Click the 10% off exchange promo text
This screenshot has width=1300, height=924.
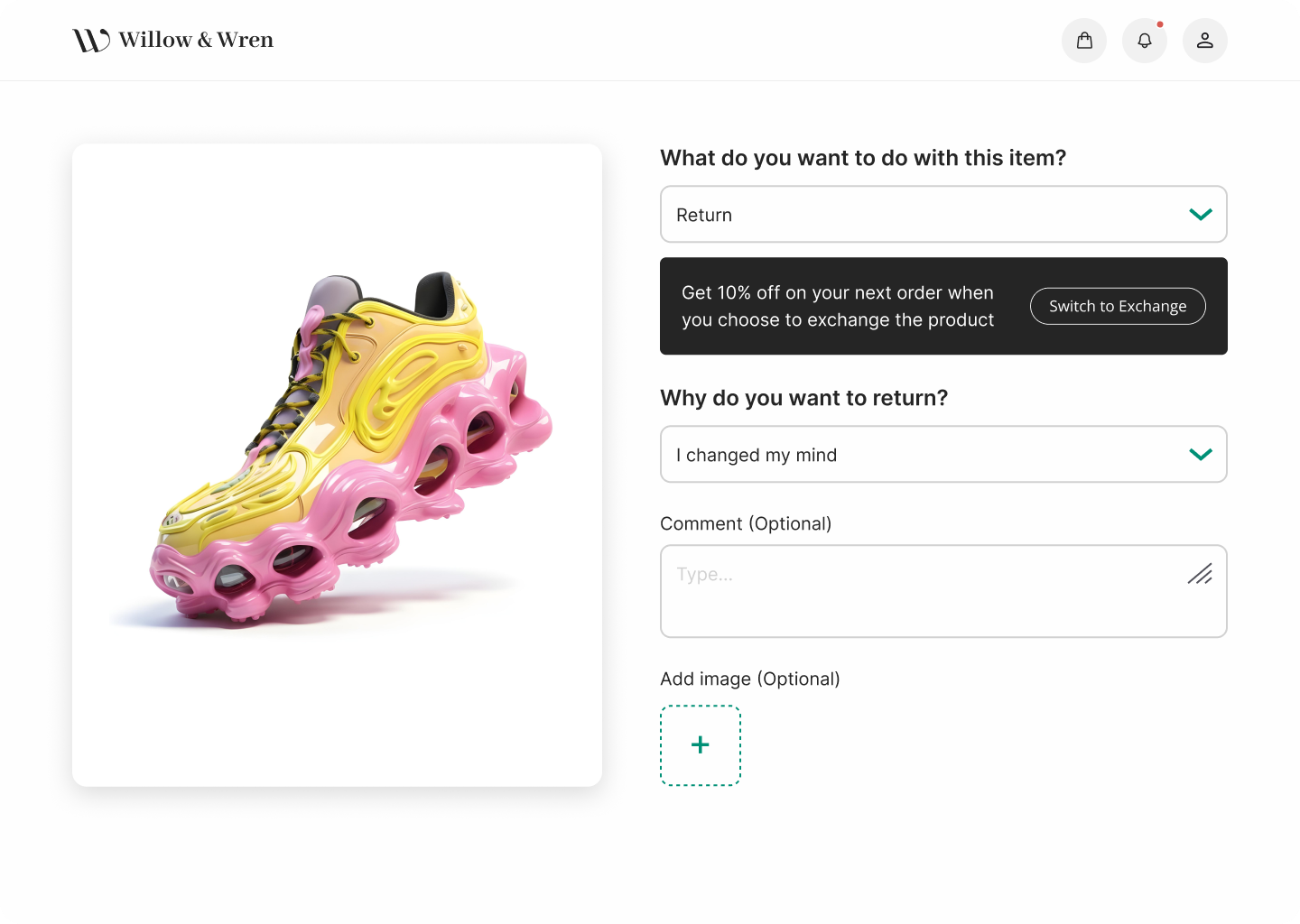tap(838, 307)
